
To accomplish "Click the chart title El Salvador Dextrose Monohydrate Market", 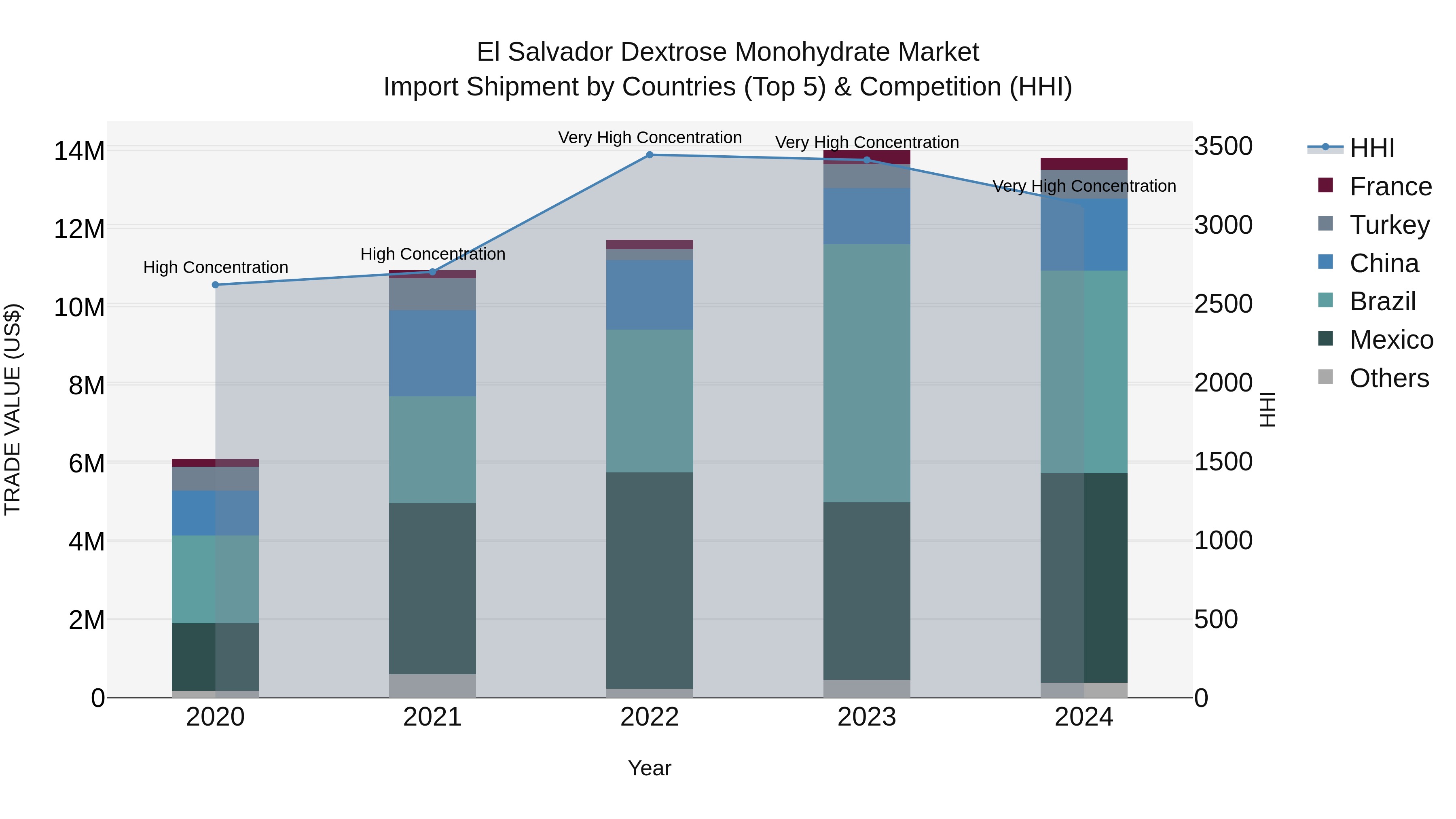I will point(728,52).
